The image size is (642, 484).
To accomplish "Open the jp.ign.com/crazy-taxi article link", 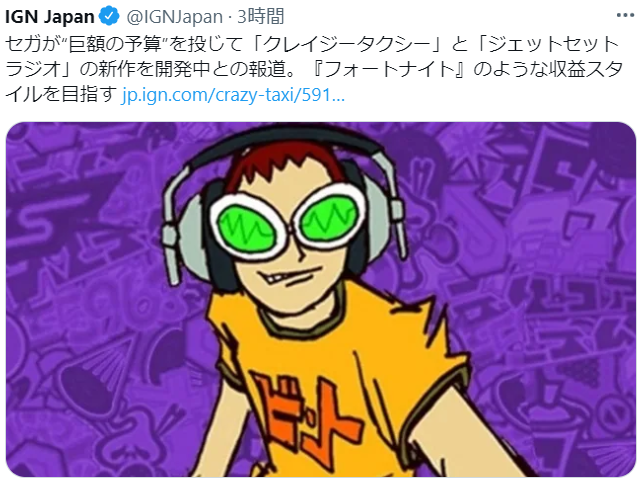I will 233,95.
